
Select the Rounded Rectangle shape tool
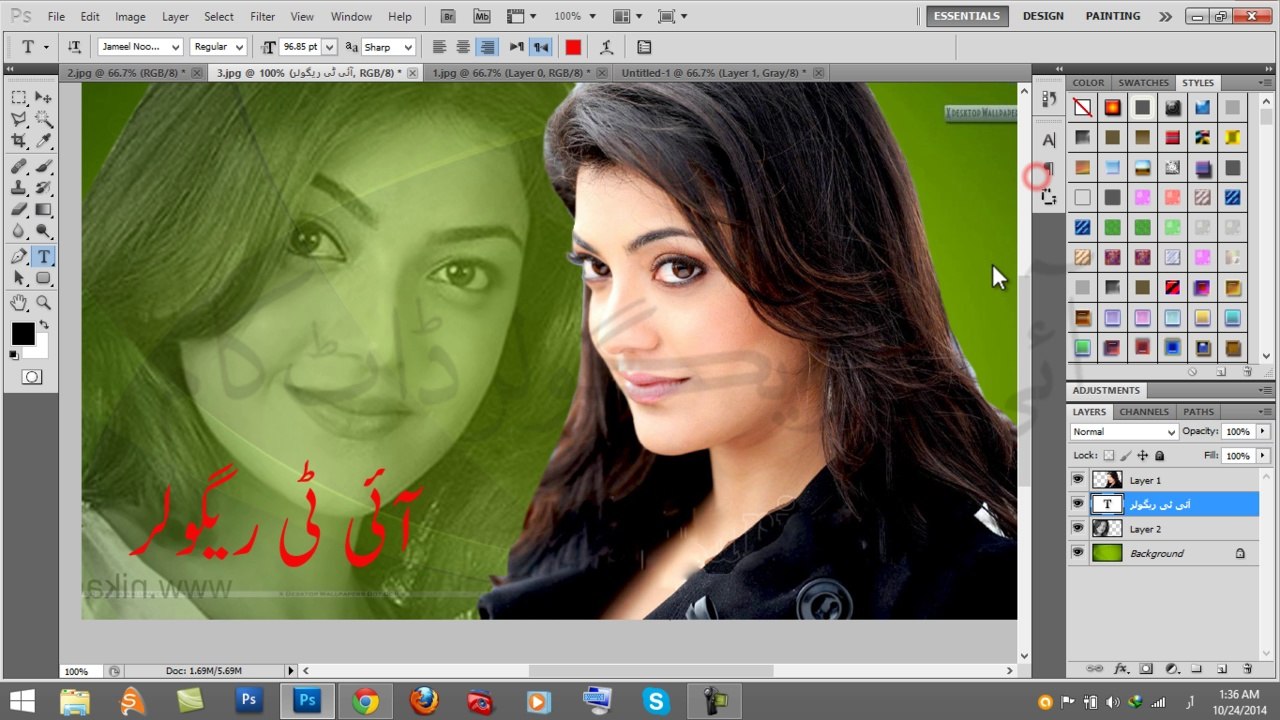[44, 279]
